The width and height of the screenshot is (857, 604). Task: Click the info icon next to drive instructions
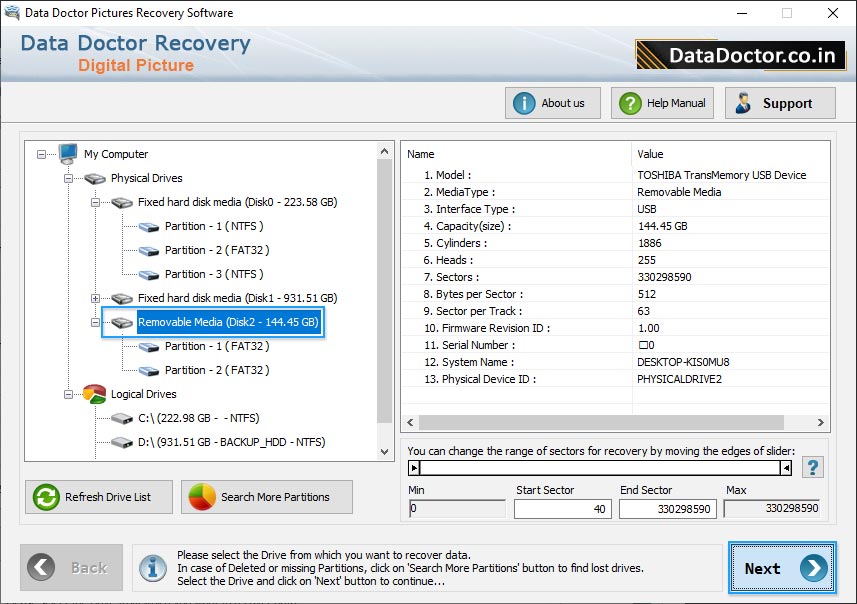tap(152, 569)
